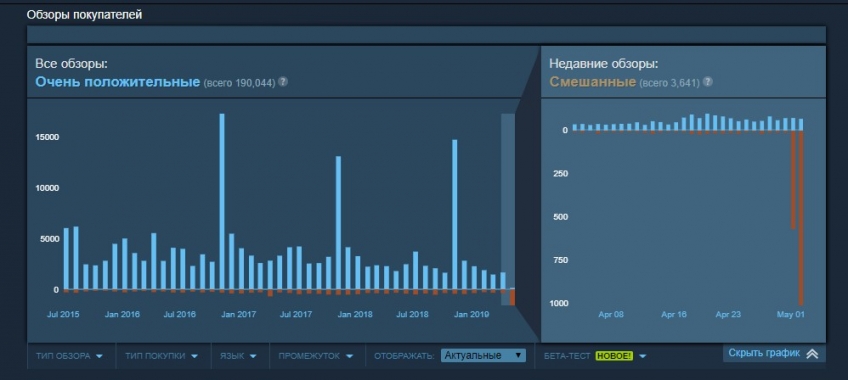Expand the ТИП ПОКУПКИ filter dropdown

pyautogui.click(x=161, y=356)
